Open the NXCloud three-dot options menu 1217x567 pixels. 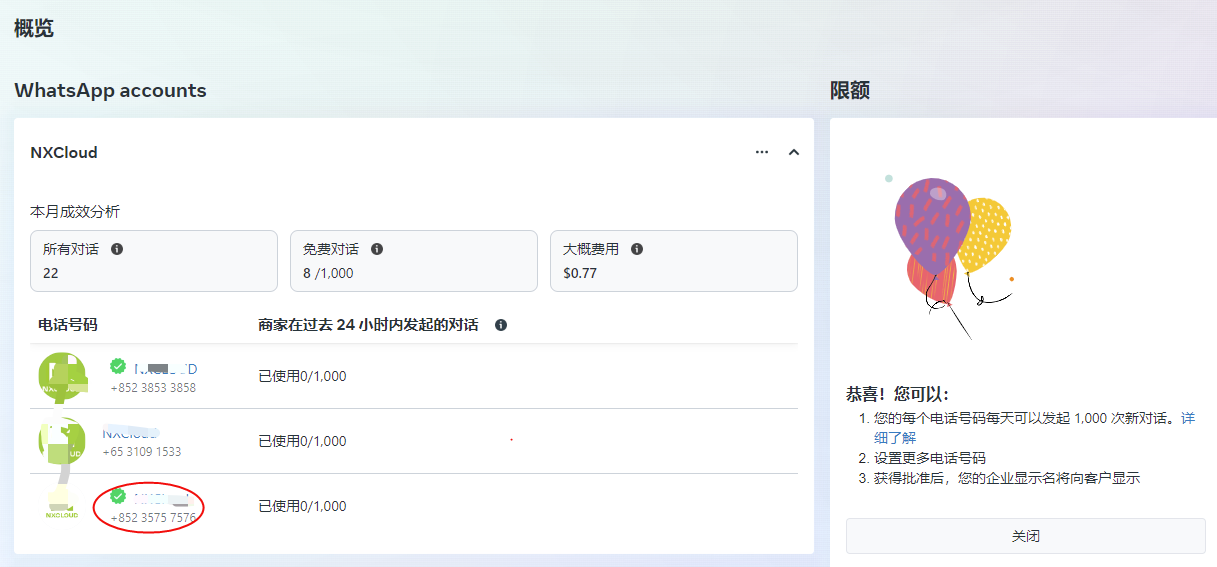pos(762,152)
